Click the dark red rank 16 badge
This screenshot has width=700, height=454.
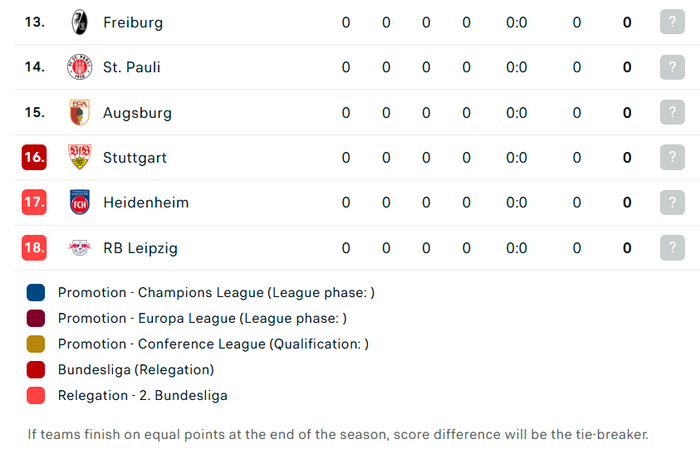coord(34,157)
